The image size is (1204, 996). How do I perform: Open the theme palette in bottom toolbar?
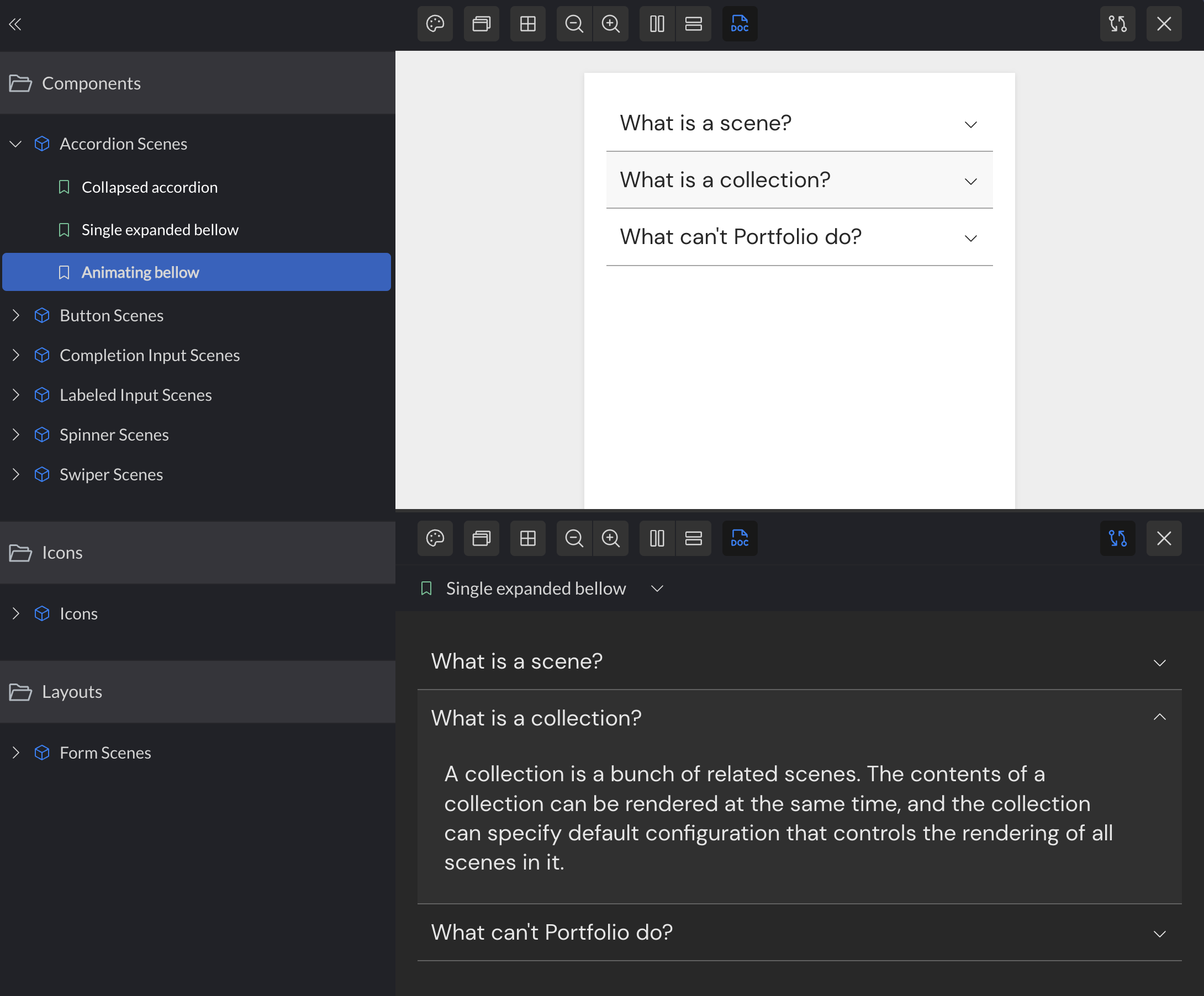pos(435,539)
